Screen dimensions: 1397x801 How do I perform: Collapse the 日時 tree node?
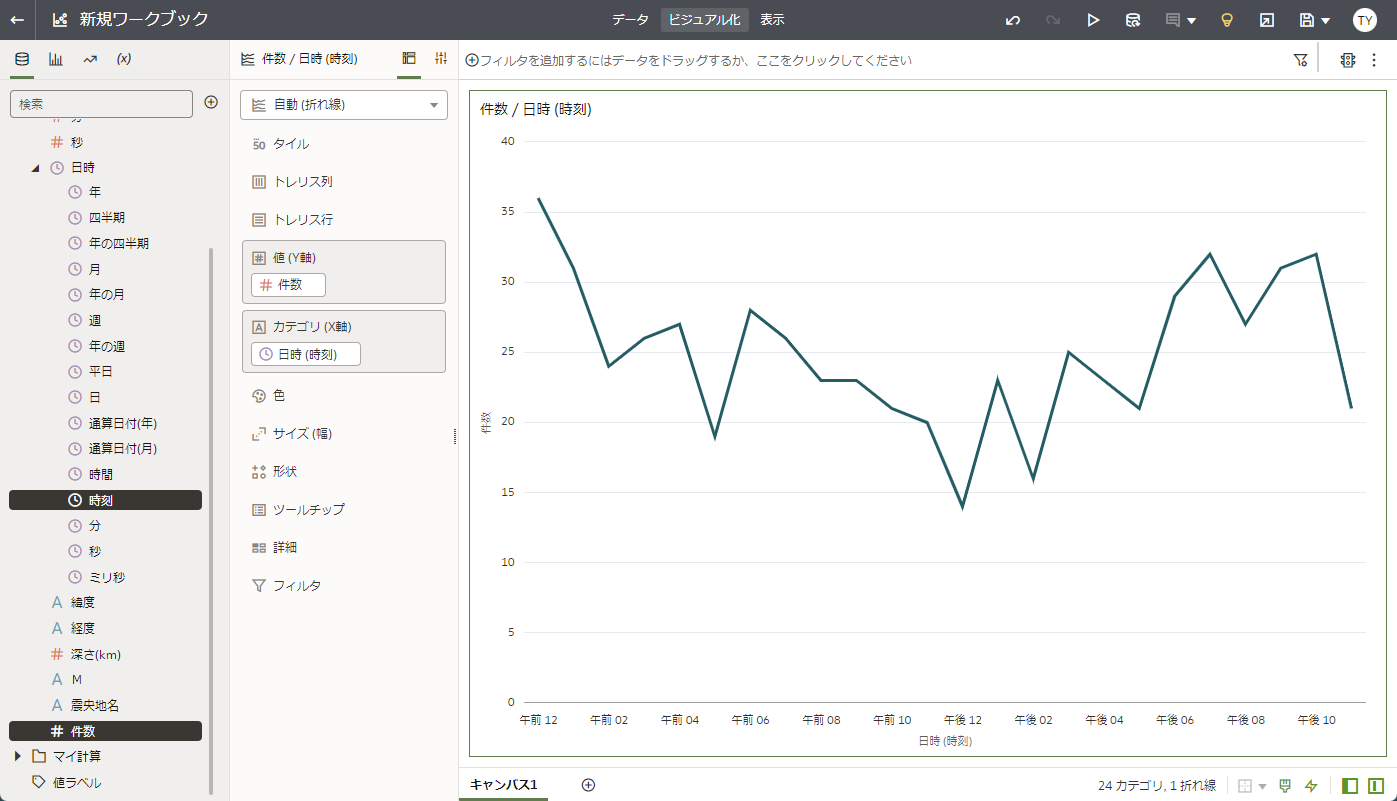[x=35, y=168]
